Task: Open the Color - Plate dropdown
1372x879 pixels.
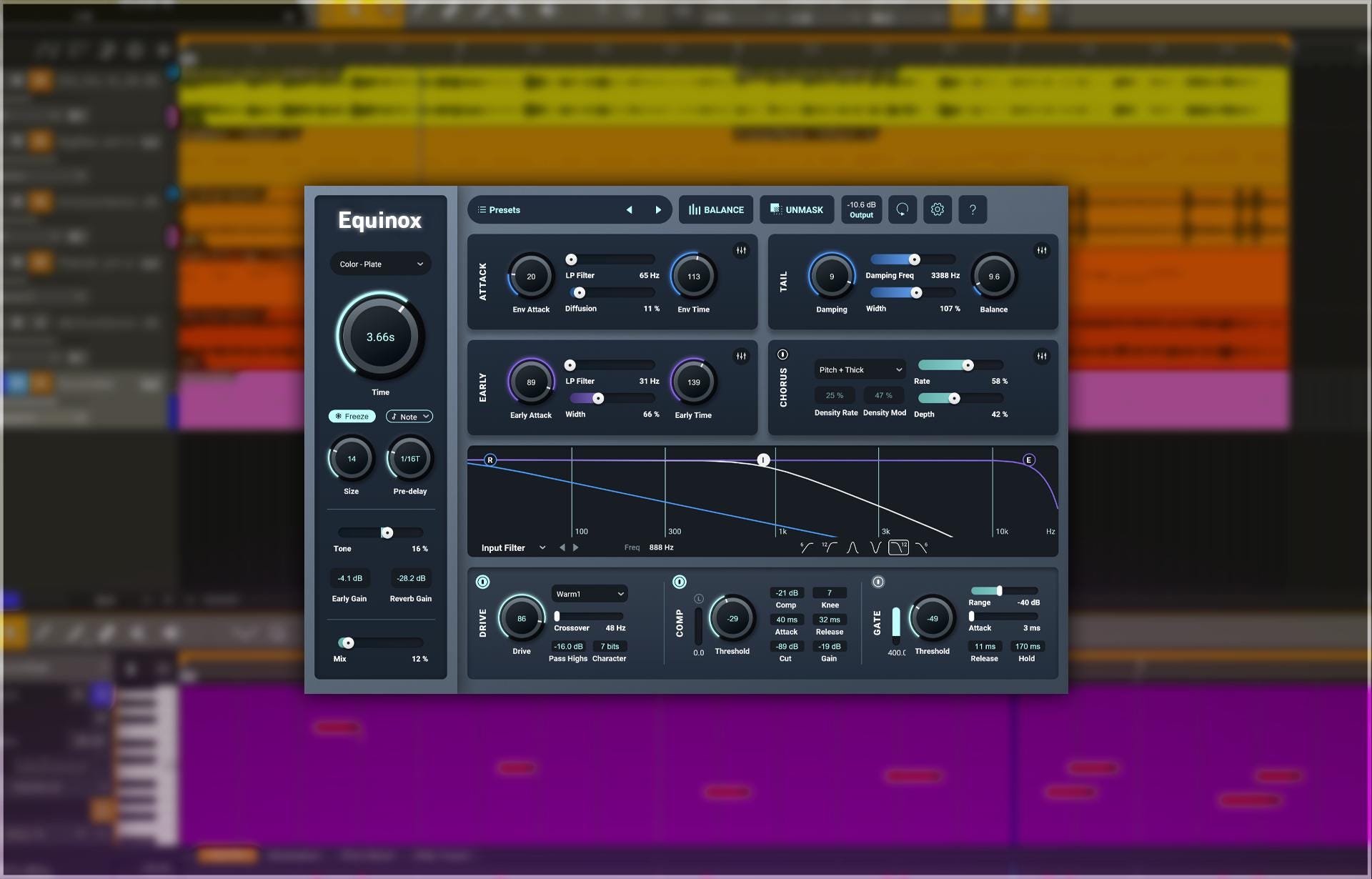Action: click(x=381, y=264)
